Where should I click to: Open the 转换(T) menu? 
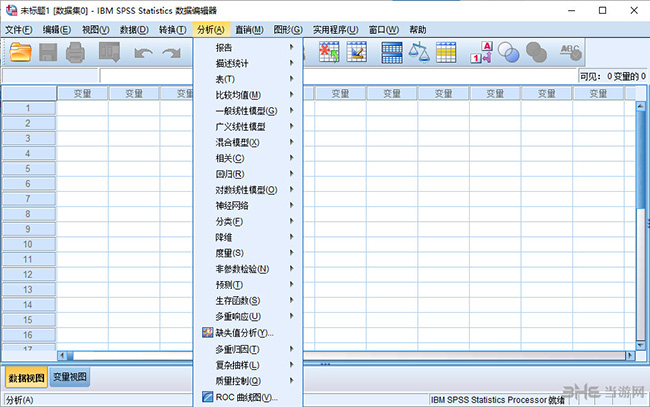pos(172,30)
